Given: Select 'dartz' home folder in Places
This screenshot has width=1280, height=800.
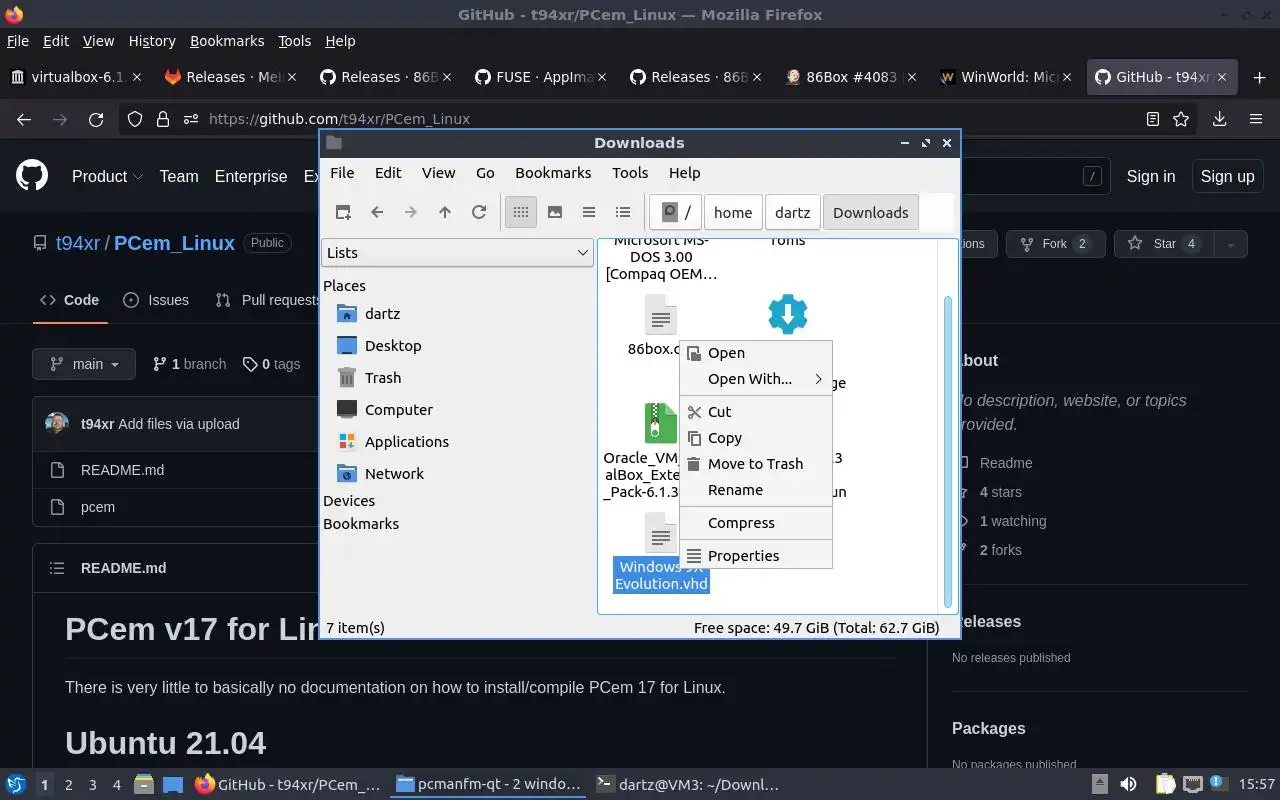Looking at the screenshot, I should click(x=382, y=313).
